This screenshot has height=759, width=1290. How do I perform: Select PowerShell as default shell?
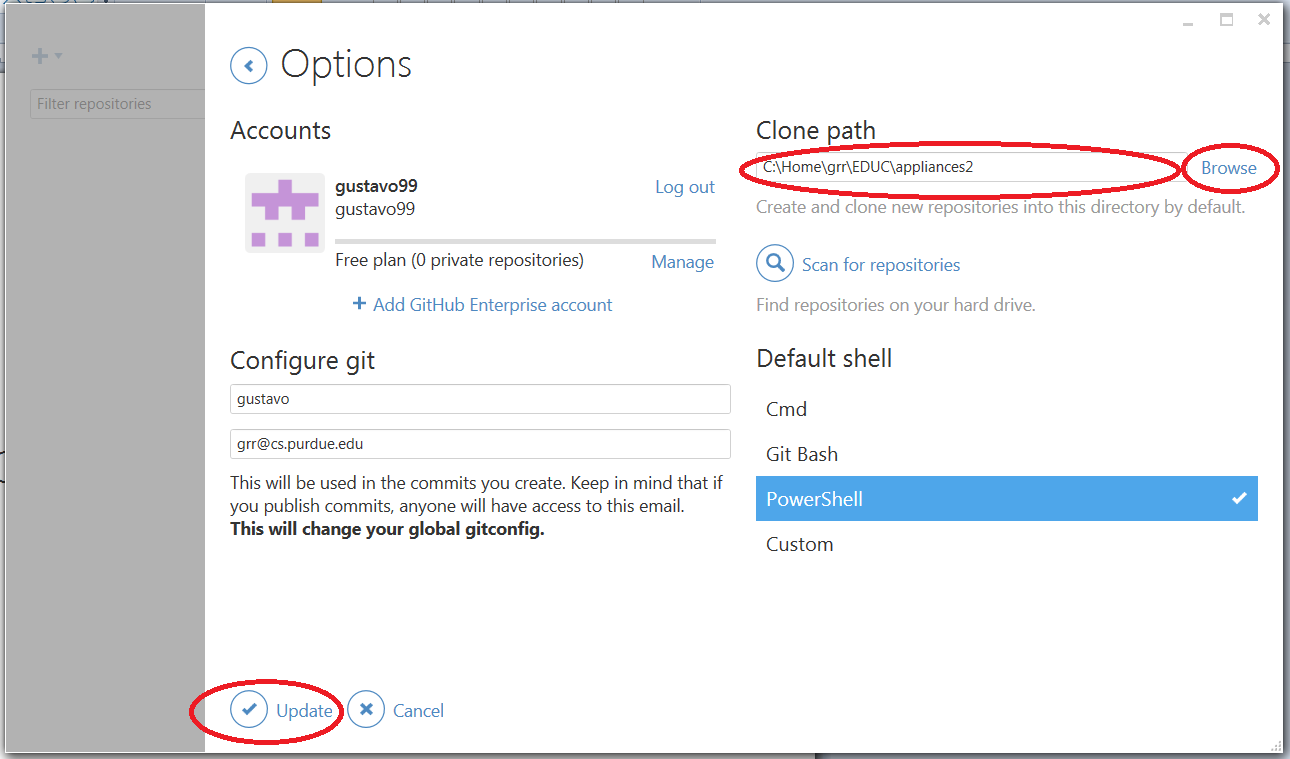coord(1007,499)
